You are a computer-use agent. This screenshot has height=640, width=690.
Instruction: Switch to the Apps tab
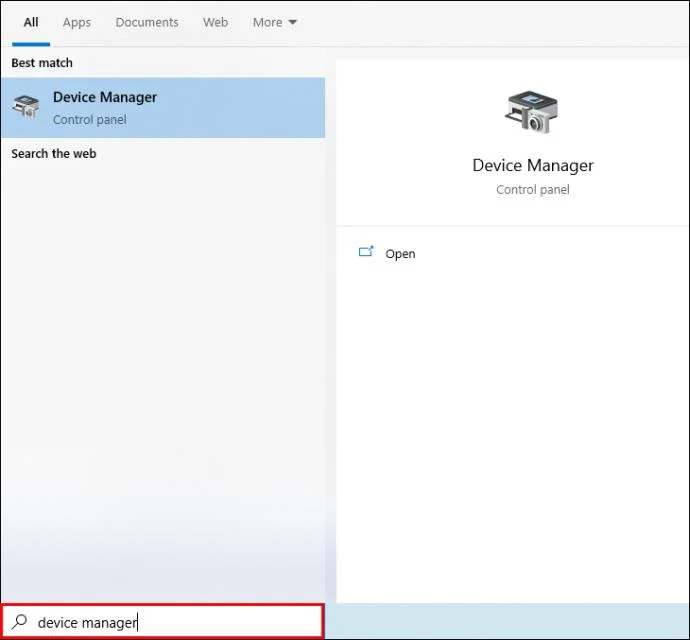pos(77,22)
